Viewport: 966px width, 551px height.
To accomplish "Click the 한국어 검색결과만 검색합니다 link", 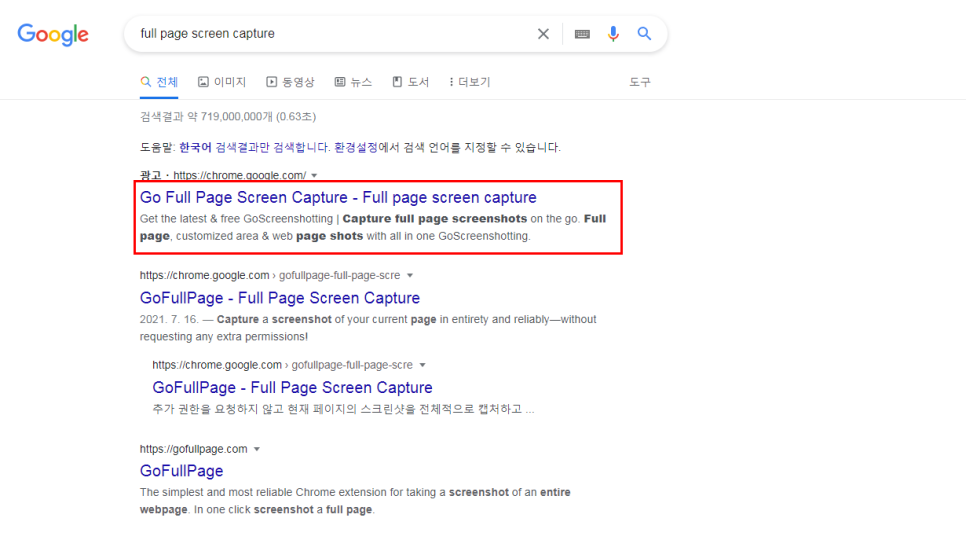I will (254, 147).
